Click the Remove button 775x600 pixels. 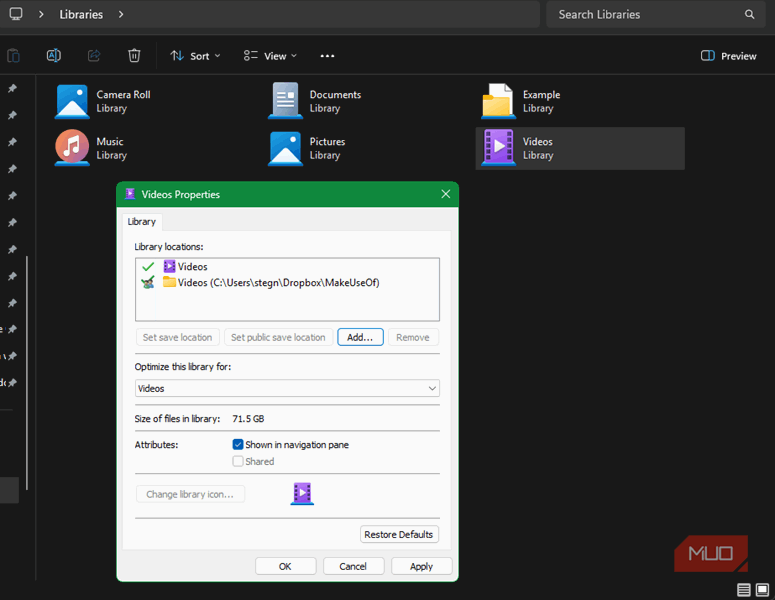click(x=413, y=337)
